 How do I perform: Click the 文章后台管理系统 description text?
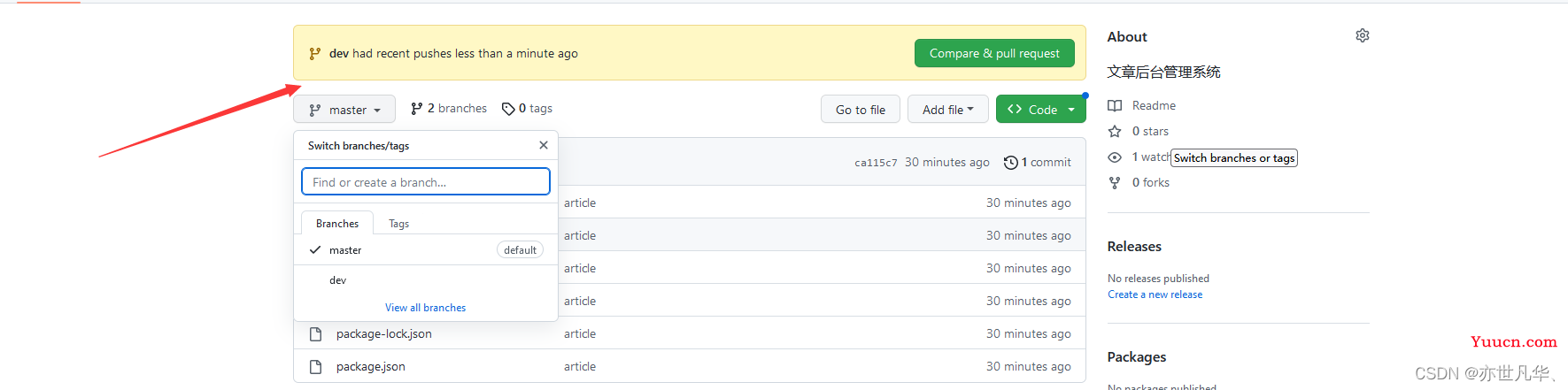[1163, 72]
